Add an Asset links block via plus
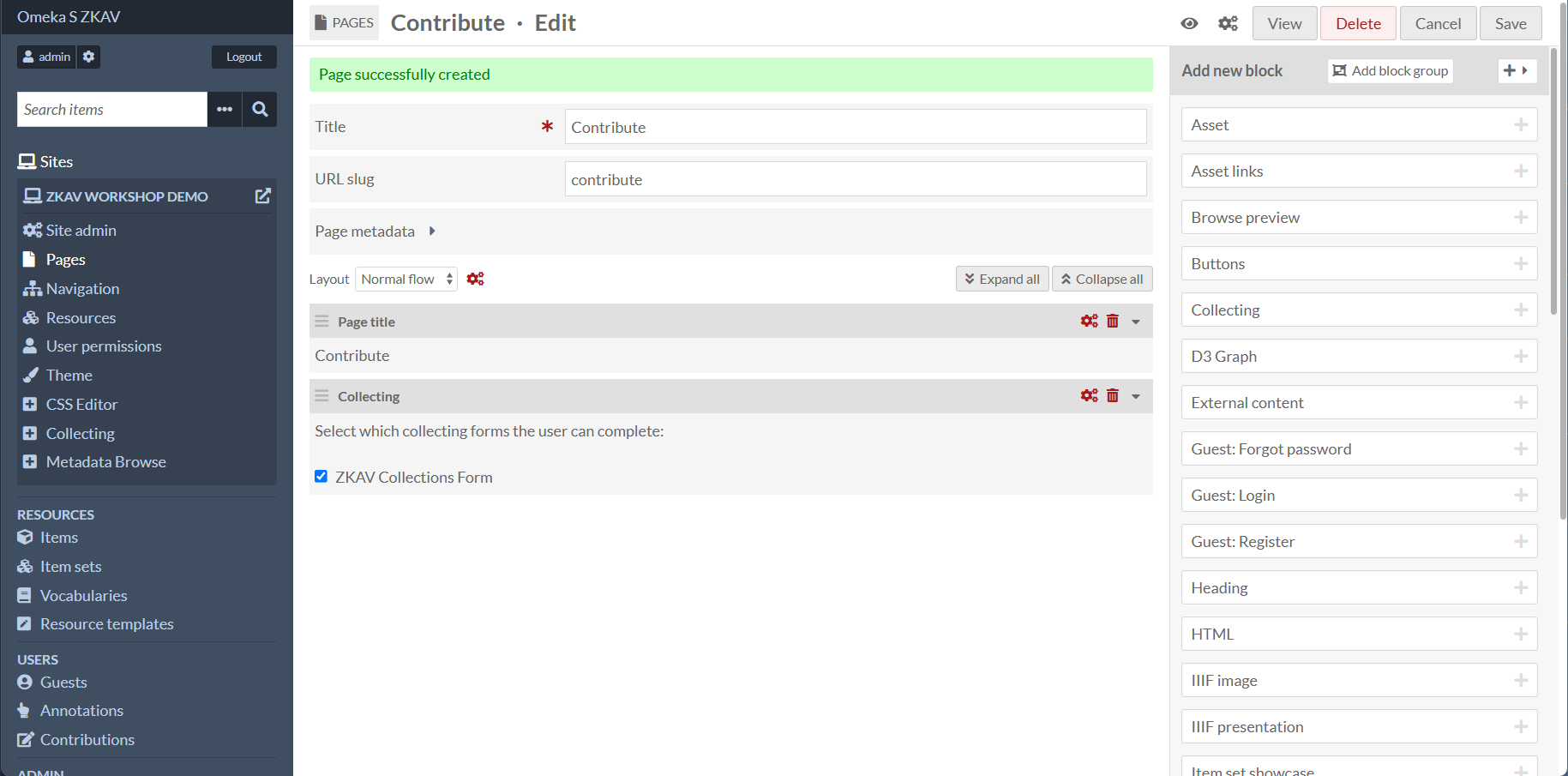 coord(1521,171)
